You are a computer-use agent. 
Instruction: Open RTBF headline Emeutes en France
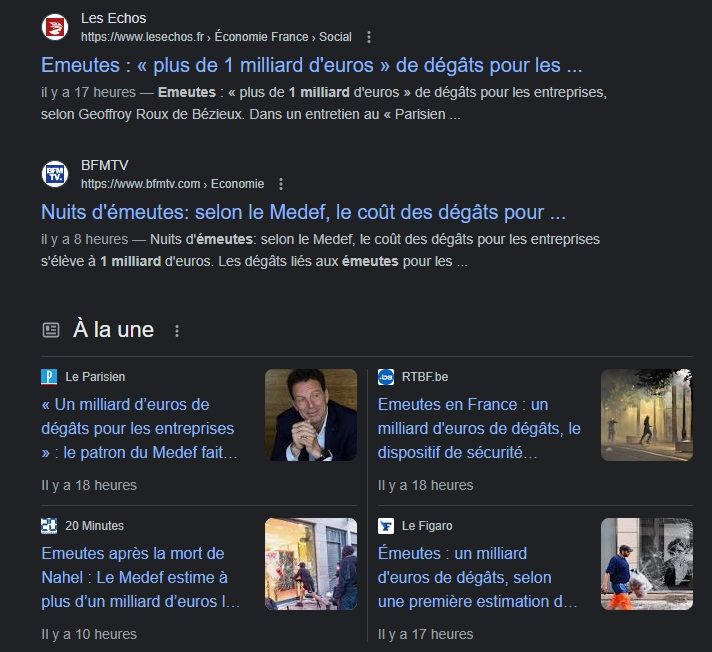(479, 429)
